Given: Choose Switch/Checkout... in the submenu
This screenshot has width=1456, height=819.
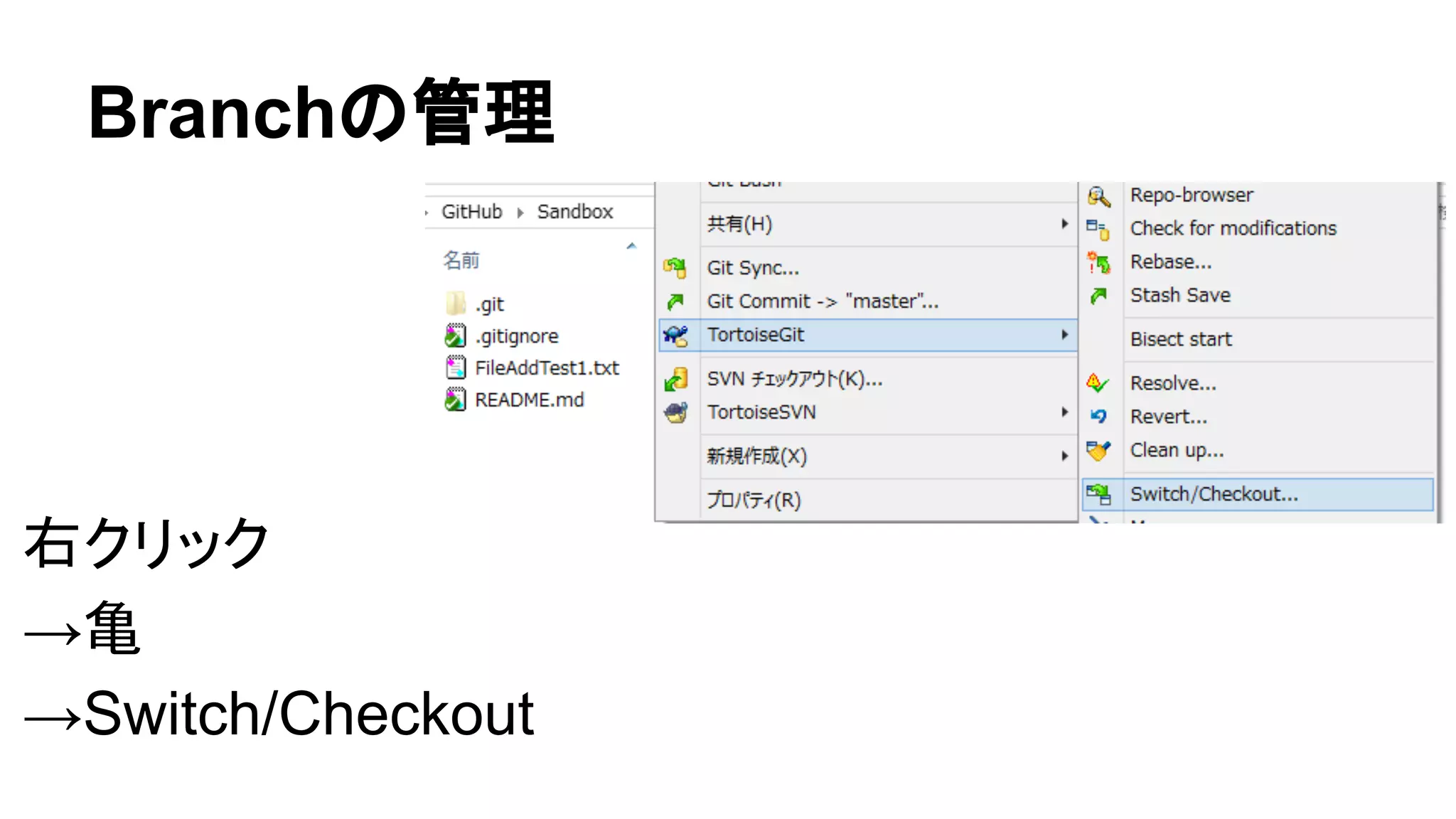Looking at the screenshot, I should tap(1258, 495).
